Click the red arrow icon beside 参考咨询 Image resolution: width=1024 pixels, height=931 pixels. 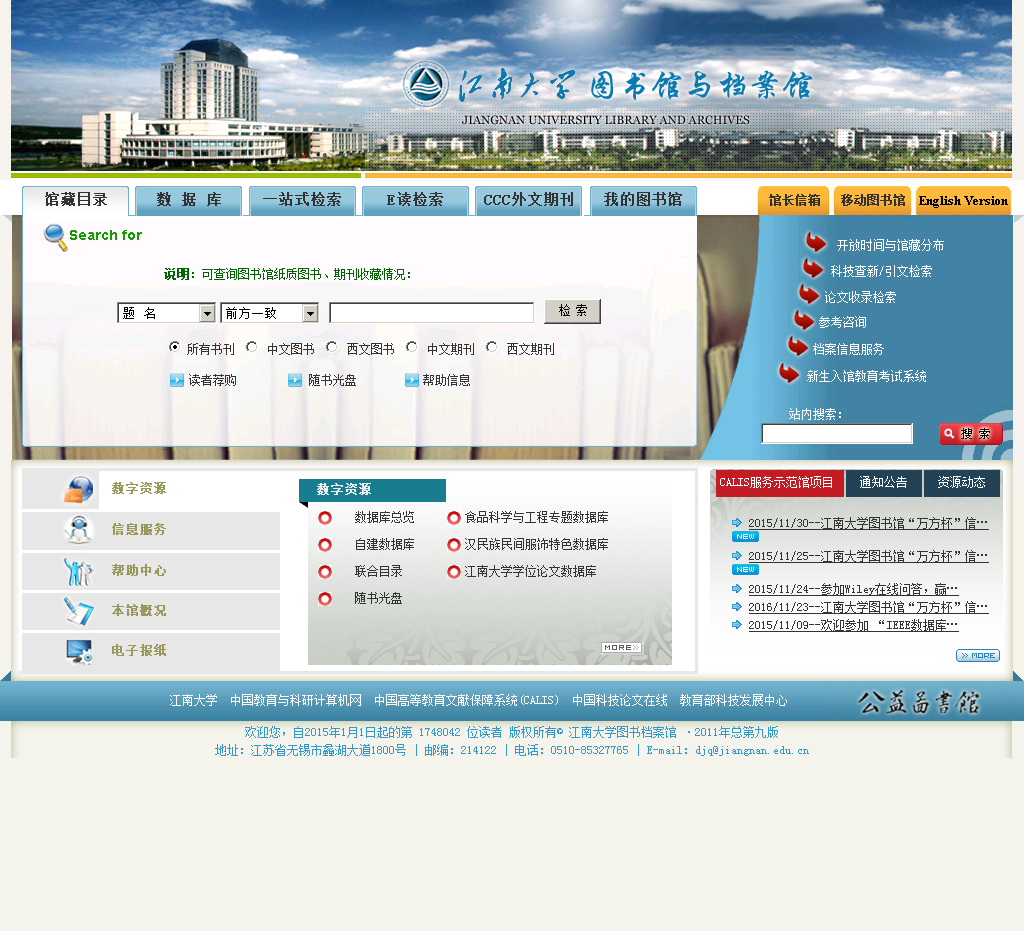coord(803,320)
